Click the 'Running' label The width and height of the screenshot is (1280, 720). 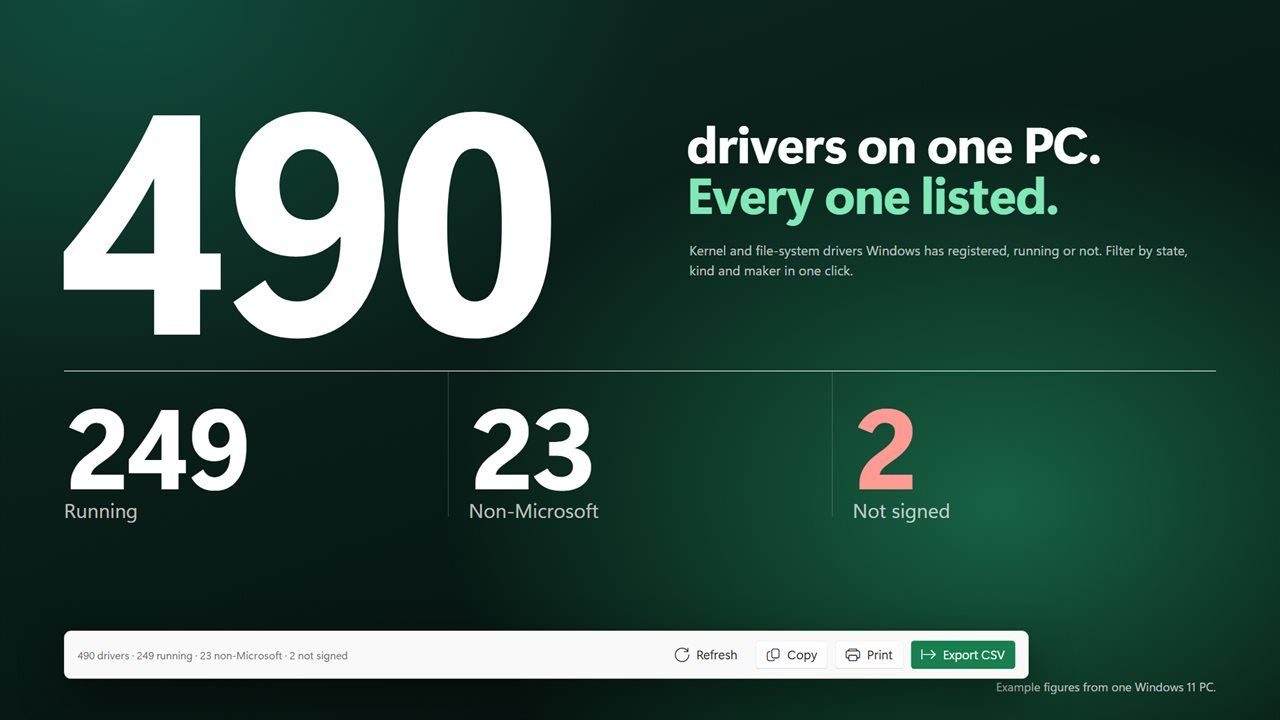point(100,511)
